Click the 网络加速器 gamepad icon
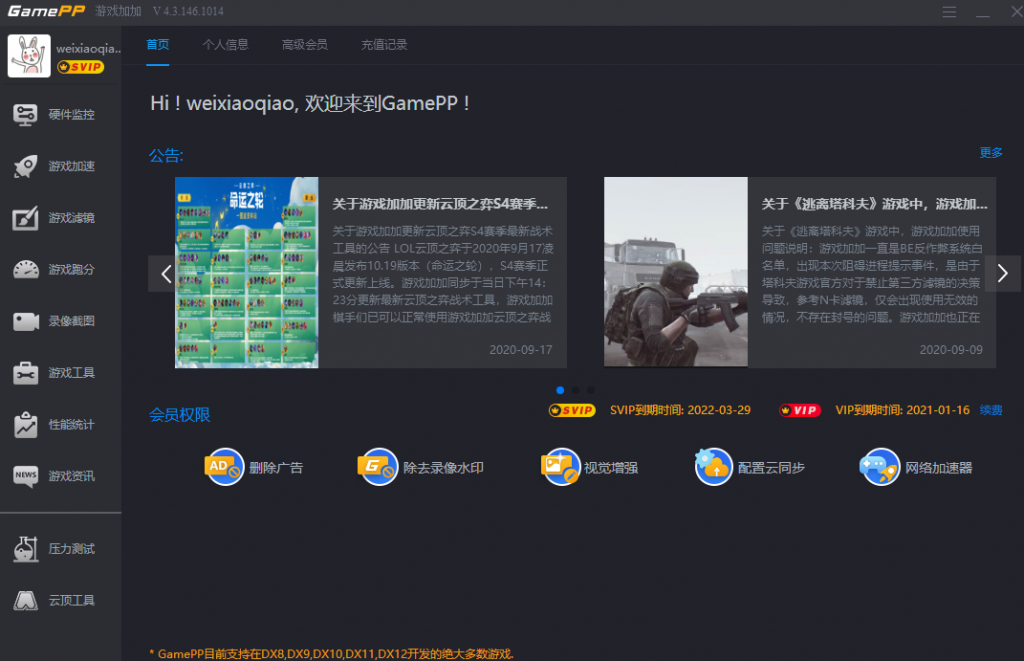 click(x=879, y=467)
